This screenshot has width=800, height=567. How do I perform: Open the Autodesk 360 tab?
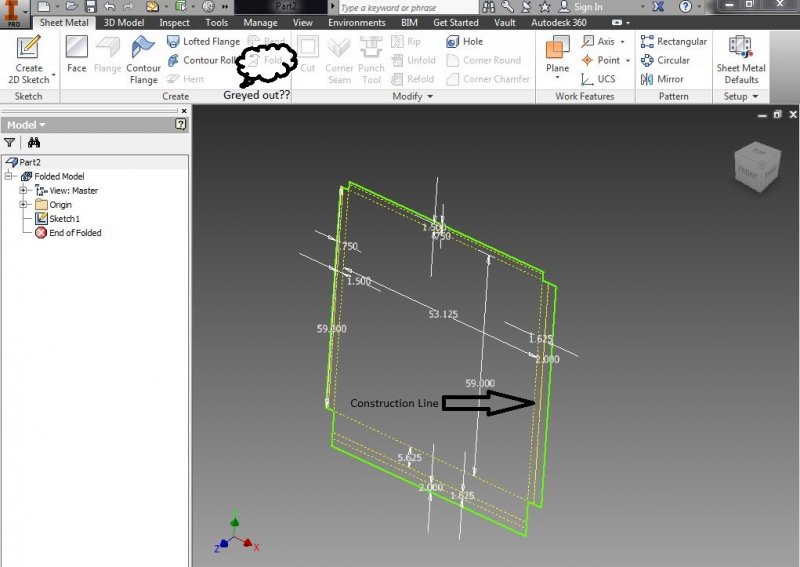pos(559,22)
